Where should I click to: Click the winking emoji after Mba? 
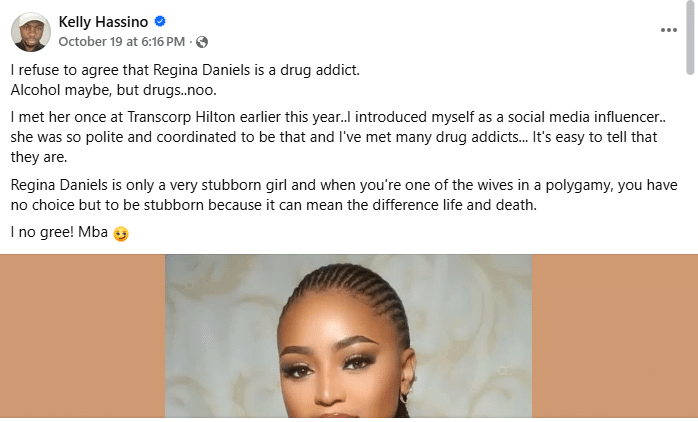[x=122, y=234]
